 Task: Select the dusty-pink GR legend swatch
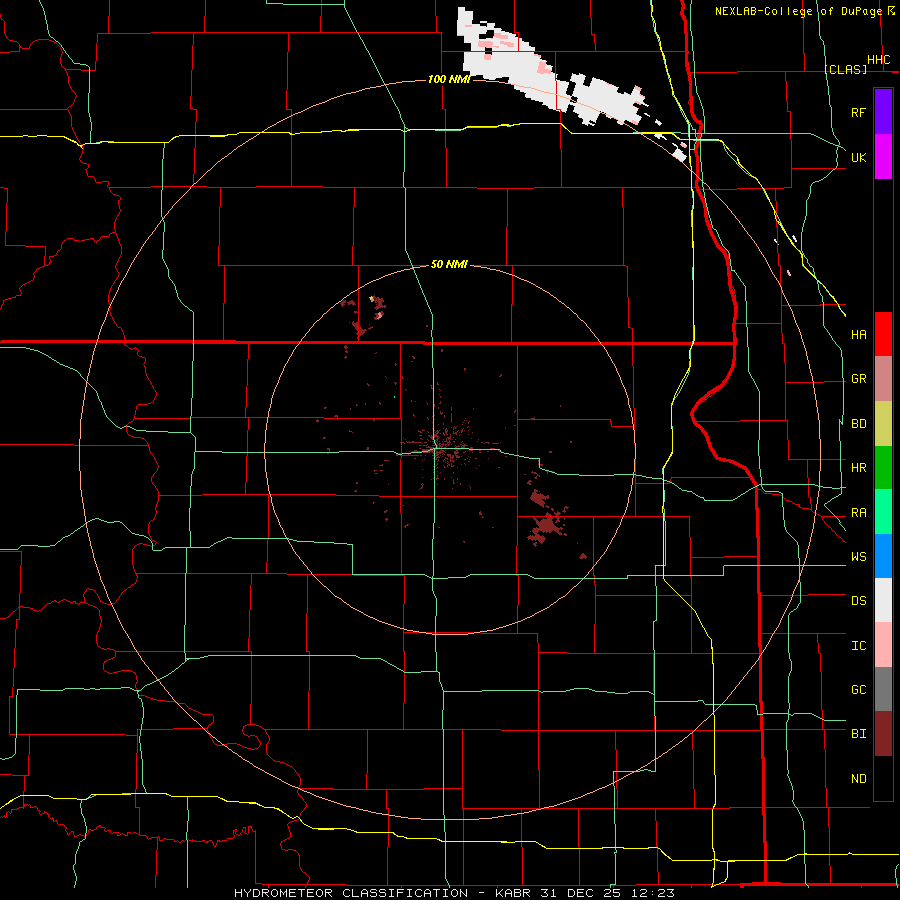pos(883,379)
